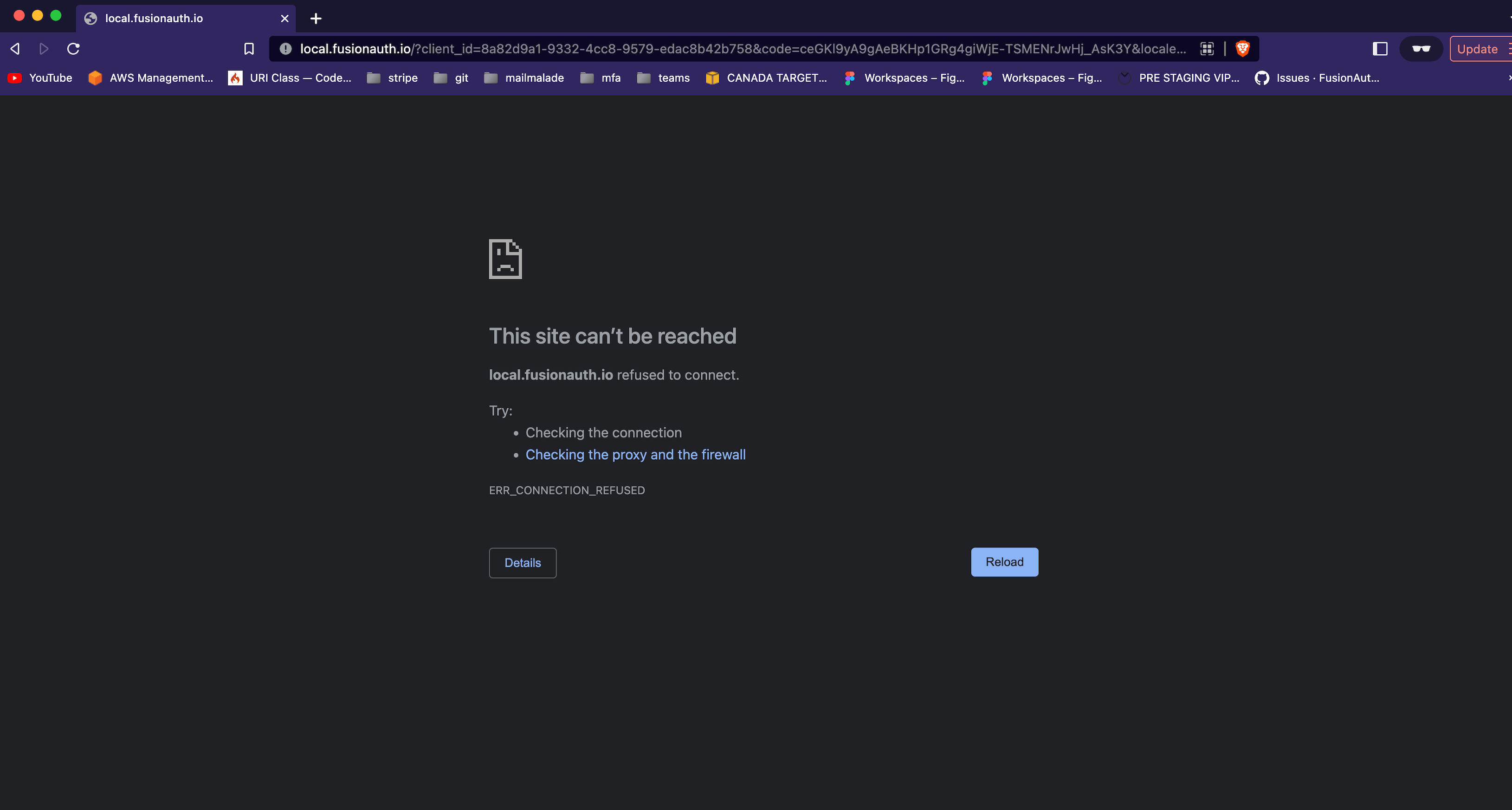
Task: Open the git bookmarks folder
Action: pyautogui.click(x=451, y=78)
